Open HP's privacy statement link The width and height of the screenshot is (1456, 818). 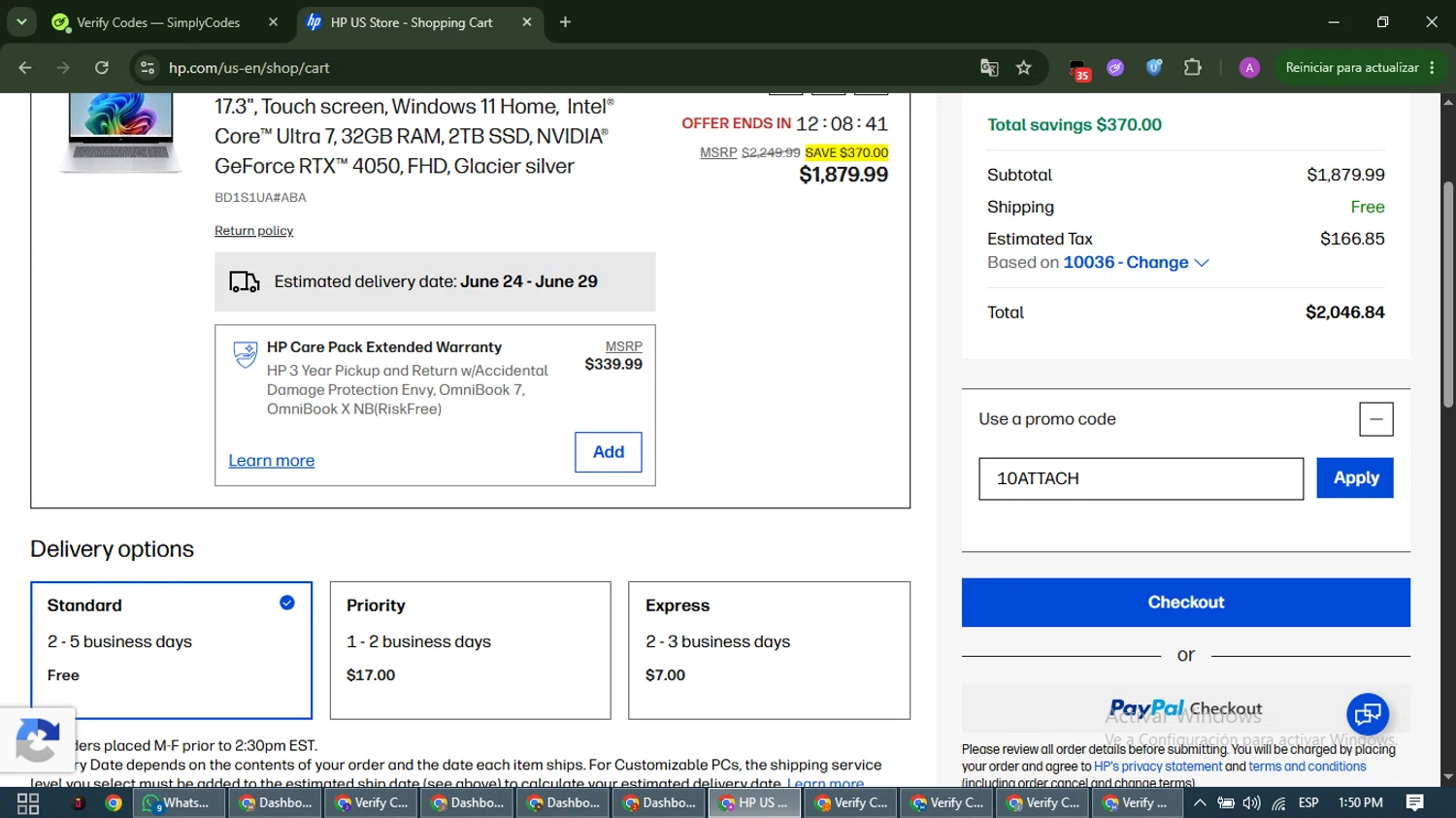click(x=1158, y=767)
